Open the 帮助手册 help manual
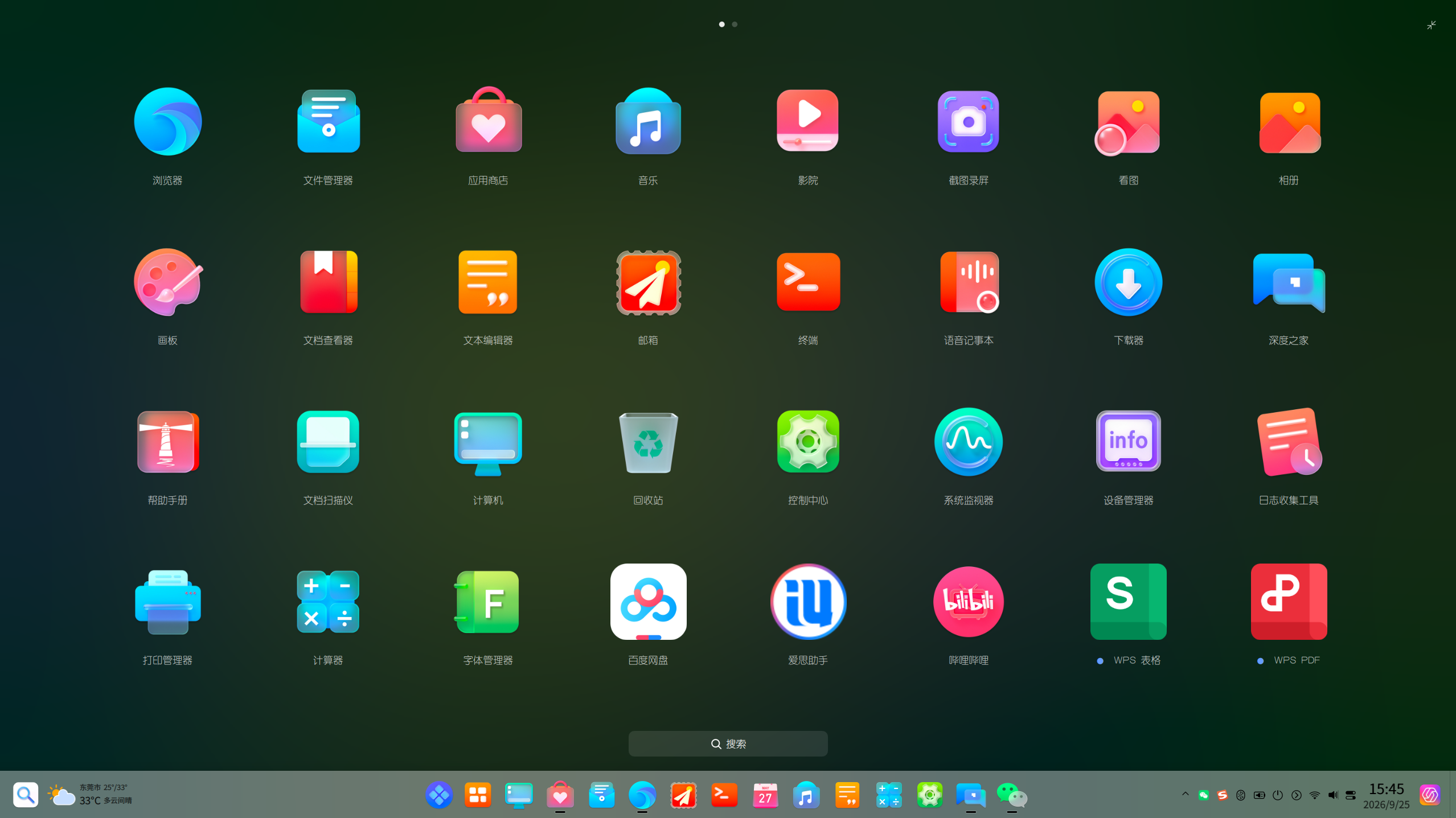This screenshot has height=818, width=1456. [x=167, y=442]
